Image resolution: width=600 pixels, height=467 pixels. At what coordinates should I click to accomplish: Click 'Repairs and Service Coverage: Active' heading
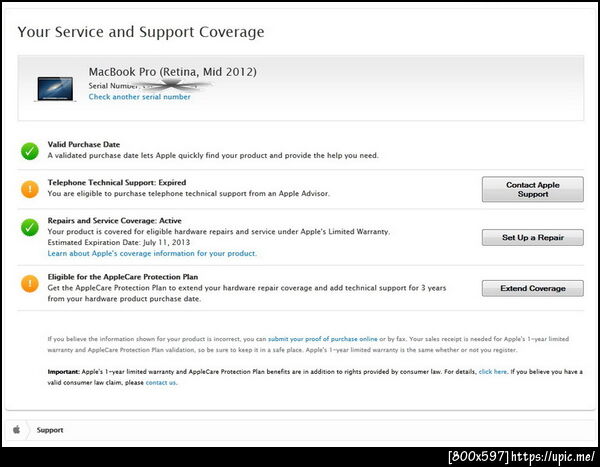(114, 220)
